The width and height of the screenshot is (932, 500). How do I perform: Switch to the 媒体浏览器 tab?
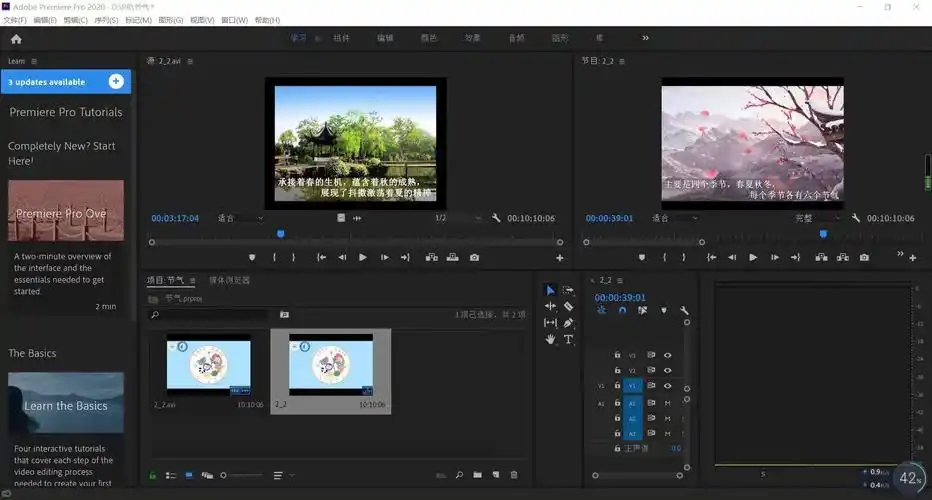pos(229,280)
